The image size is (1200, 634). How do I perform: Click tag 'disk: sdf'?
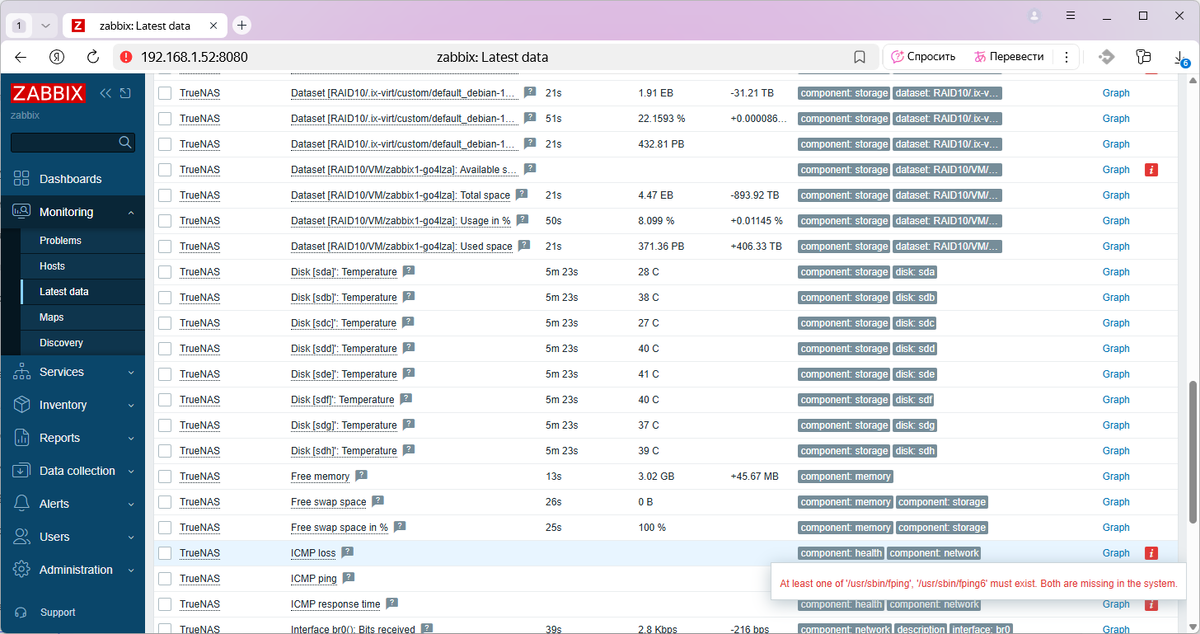point(914,400)
